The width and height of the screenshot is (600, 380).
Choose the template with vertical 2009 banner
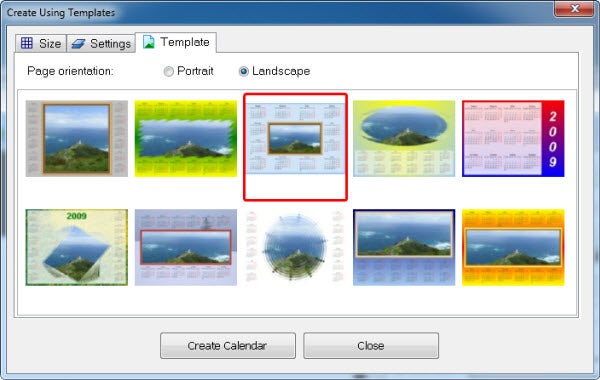pyautogui.click(x=513, y=139)
